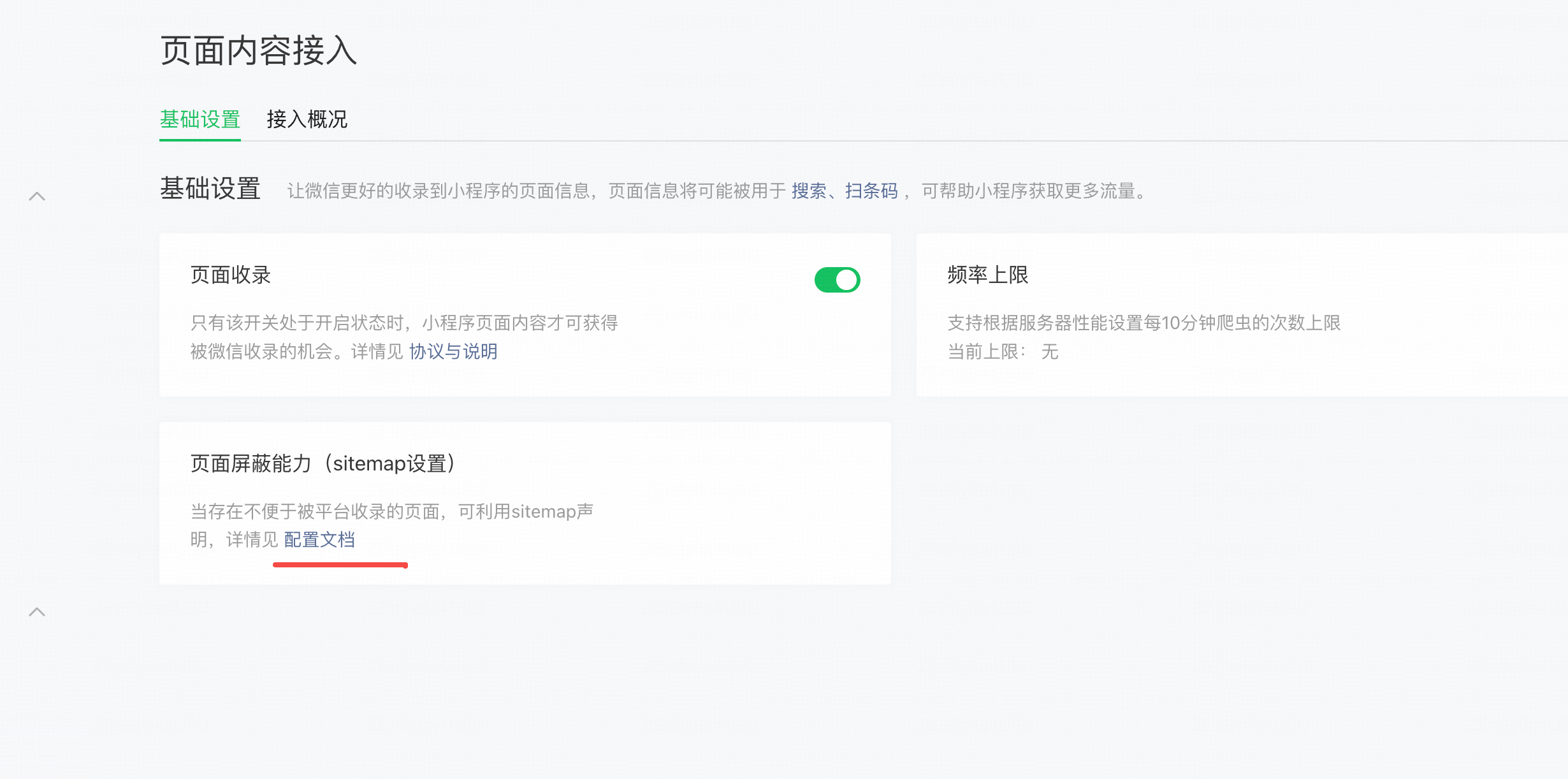Click the large 基础设置 section heading

coord(210,189)
